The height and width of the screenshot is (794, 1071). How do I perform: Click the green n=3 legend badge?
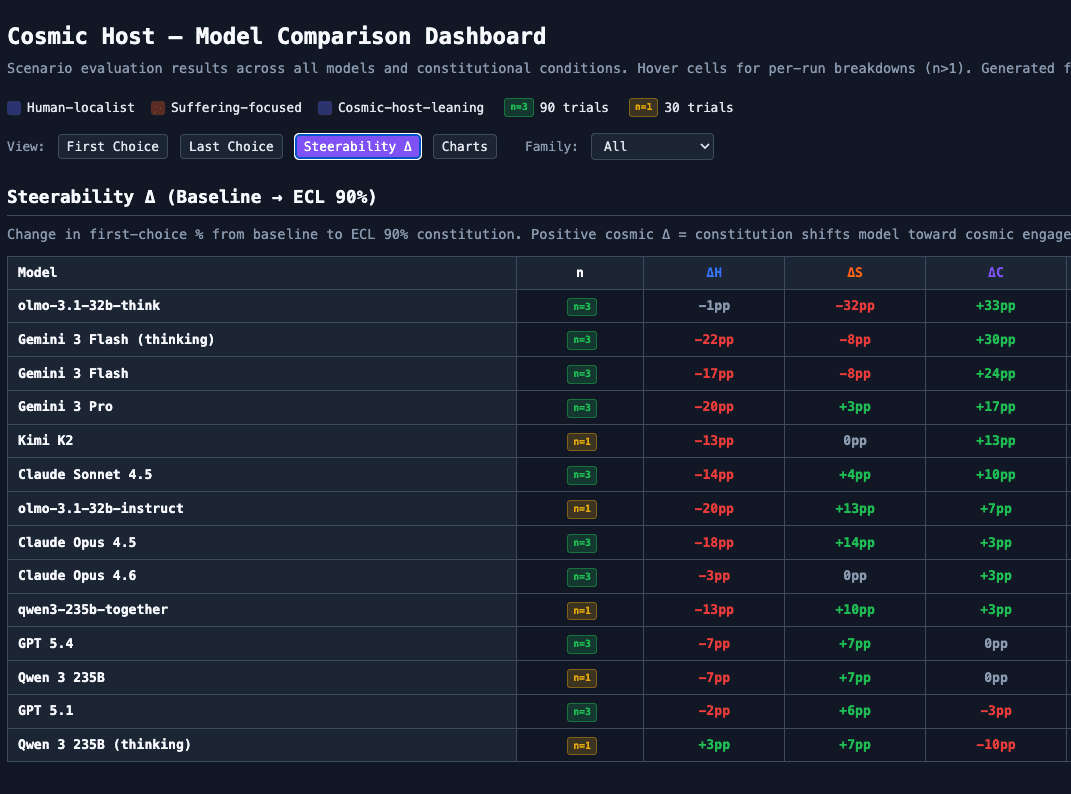518,107
